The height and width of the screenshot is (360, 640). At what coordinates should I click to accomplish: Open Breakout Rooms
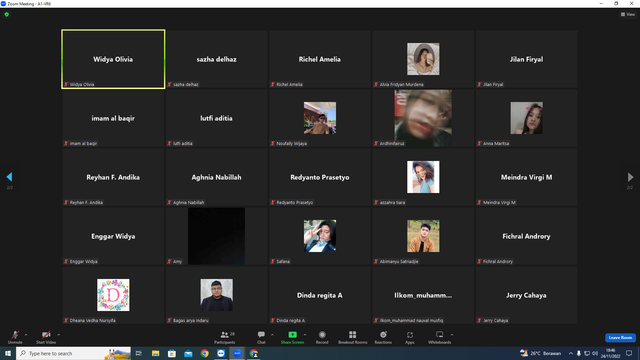[x=353, y=337]
